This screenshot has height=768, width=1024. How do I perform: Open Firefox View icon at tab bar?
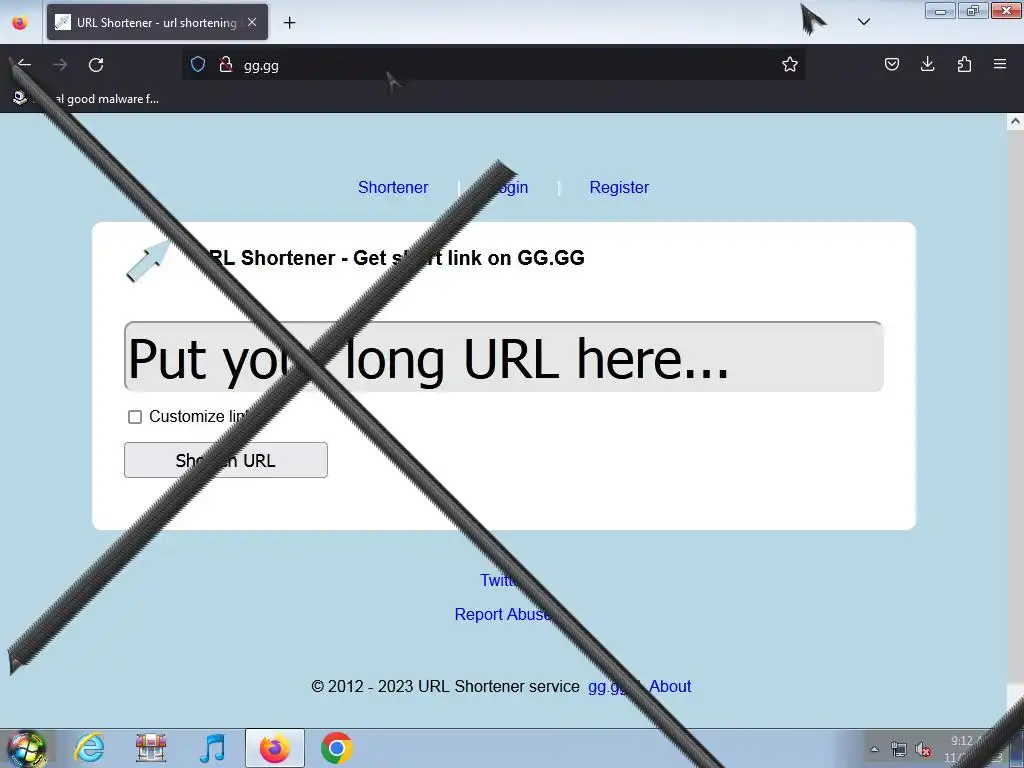(x=20, y=23)
